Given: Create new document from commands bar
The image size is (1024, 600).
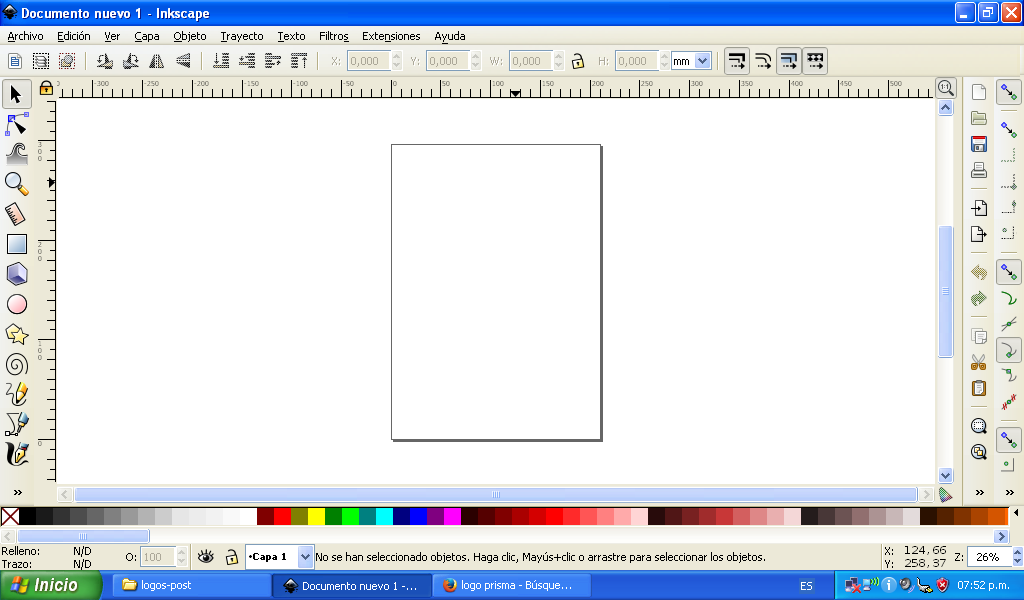Looking at the screenshot, I should pyautogui.click(x=978, y=92).
